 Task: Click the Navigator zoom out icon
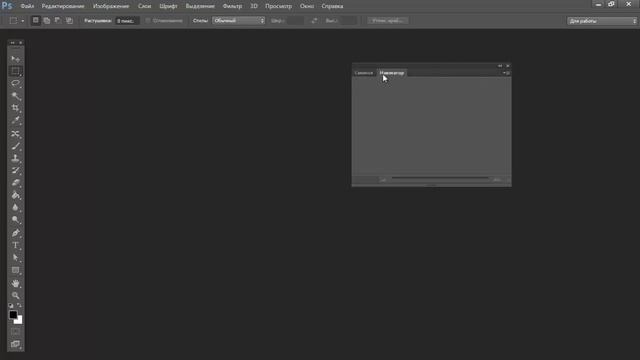[383, 180]
